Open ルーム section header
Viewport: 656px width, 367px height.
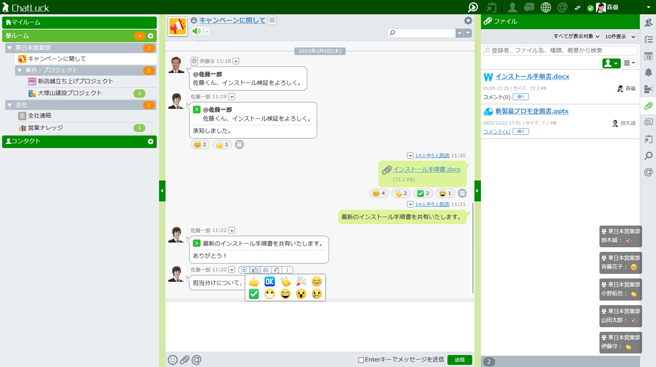pyautogui.click(x=79, y=36)
